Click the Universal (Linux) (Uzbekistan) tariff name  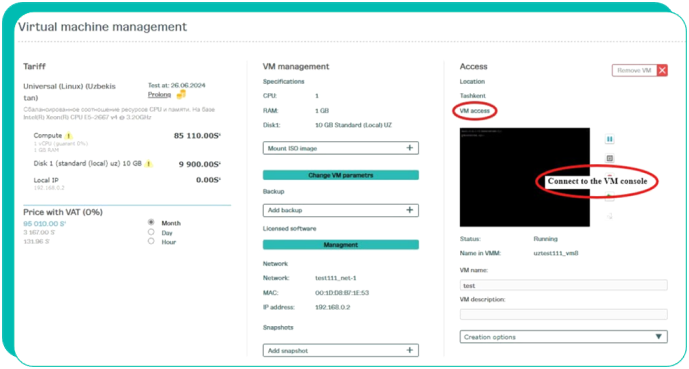pyautogui.click(x=69, y=92)
